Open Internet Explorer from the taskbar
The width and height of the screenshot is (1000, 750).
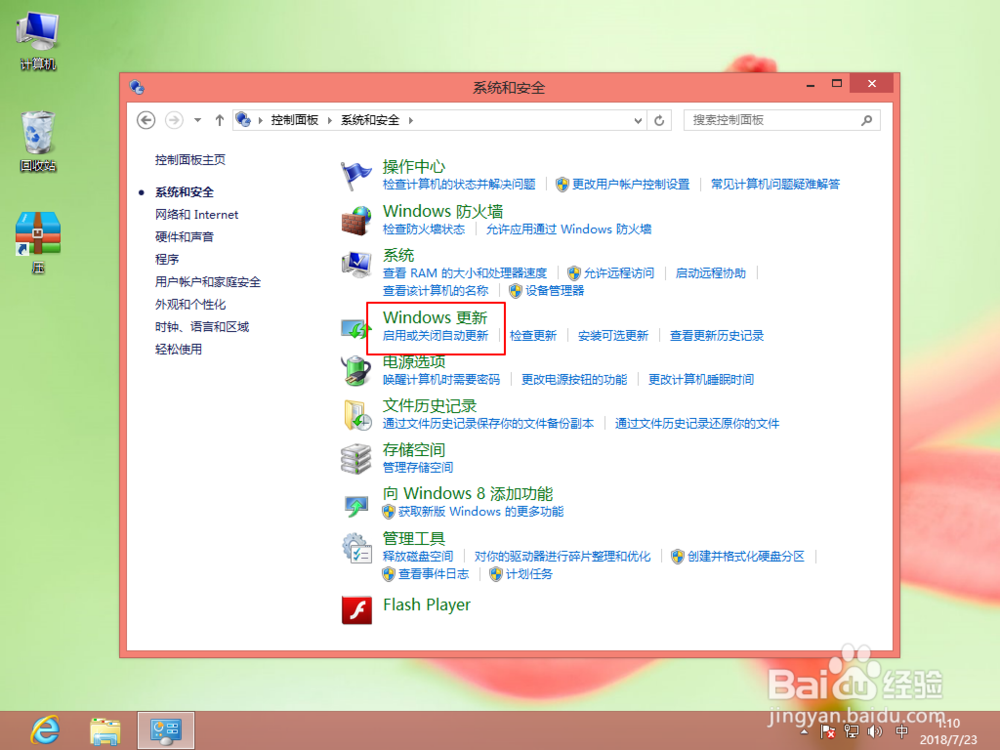click(46, 731)
